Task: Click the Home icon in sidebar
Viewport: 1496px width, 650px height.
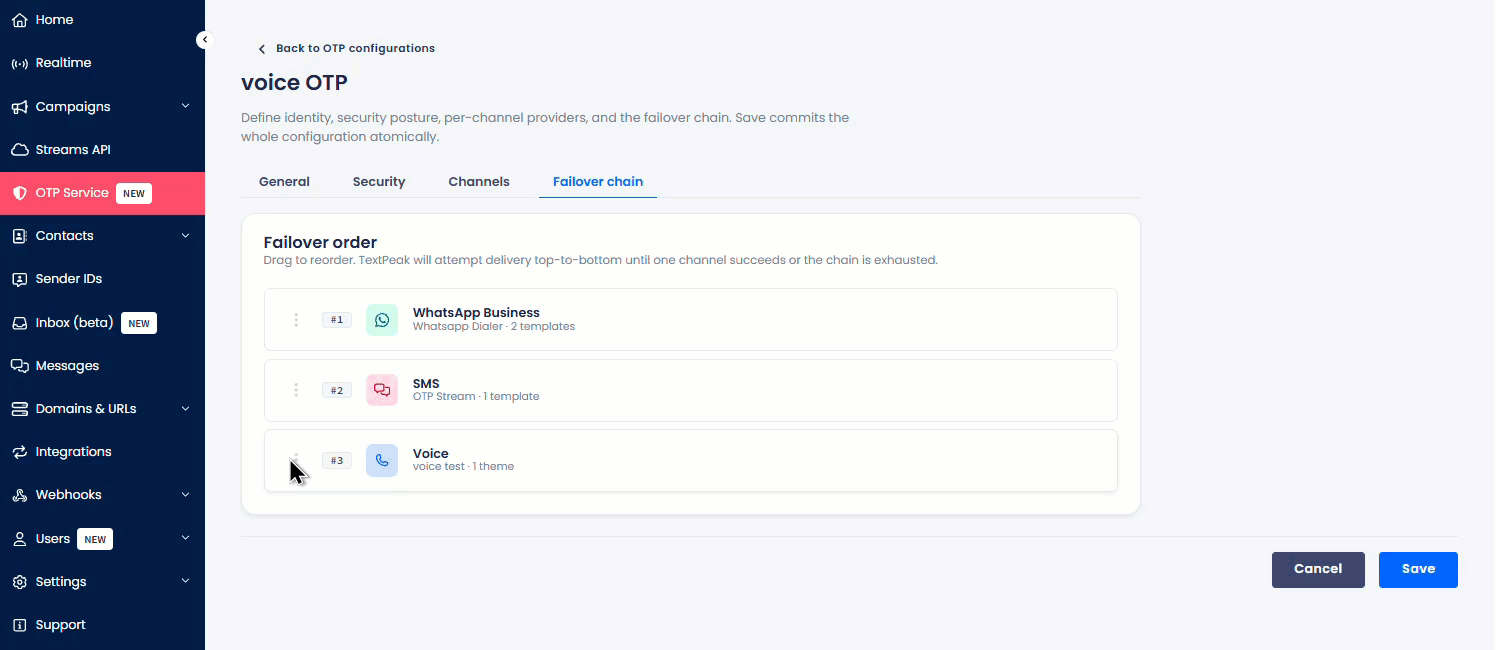Action: 19,20
